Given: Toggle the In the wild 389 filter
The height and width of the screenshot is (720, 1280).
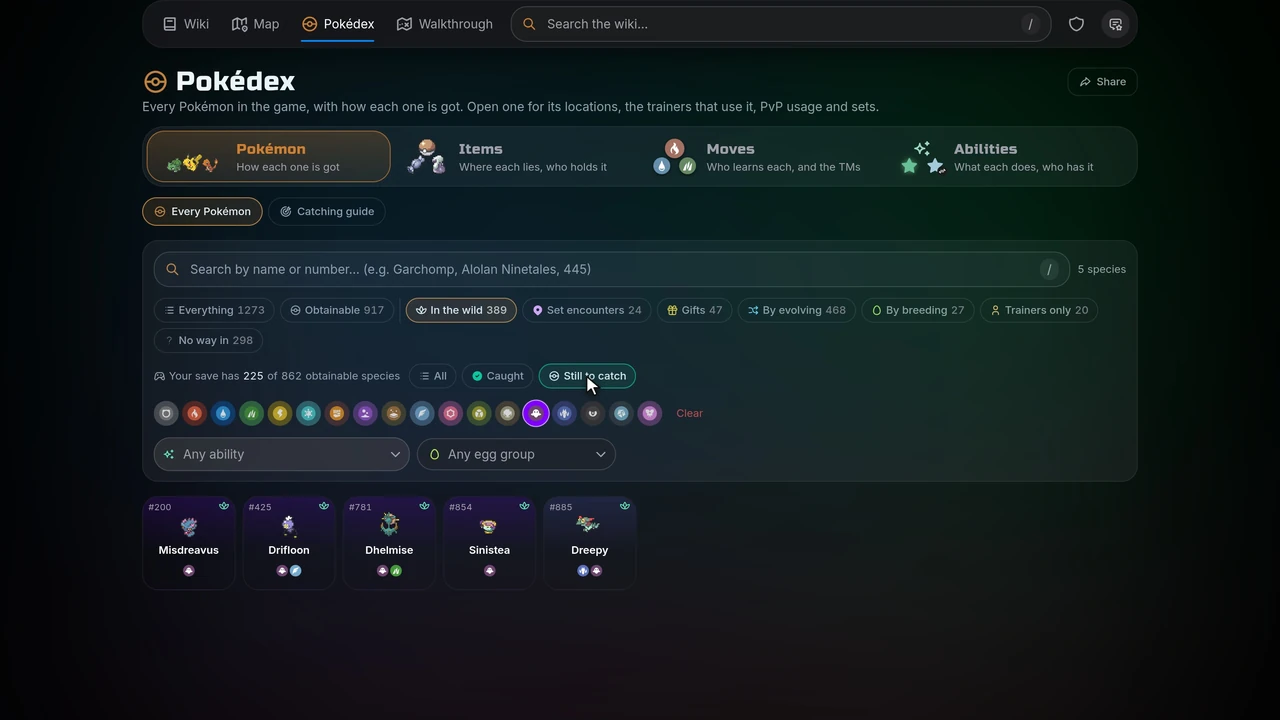Looking at the screenshot, I should pos(461,310).
